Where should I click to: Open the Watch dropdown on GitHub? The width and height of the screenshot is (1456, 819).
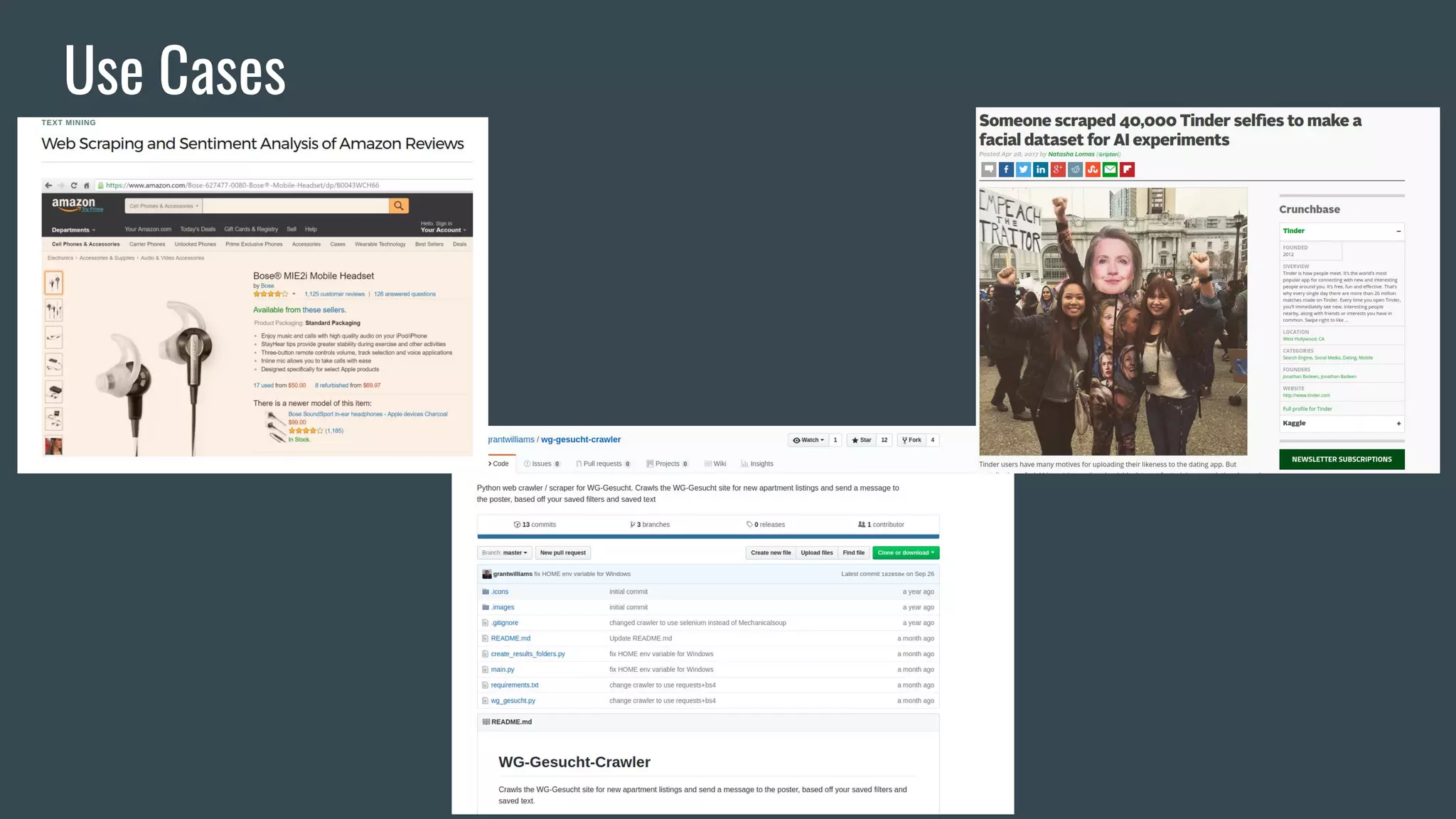tap(808, 440)
